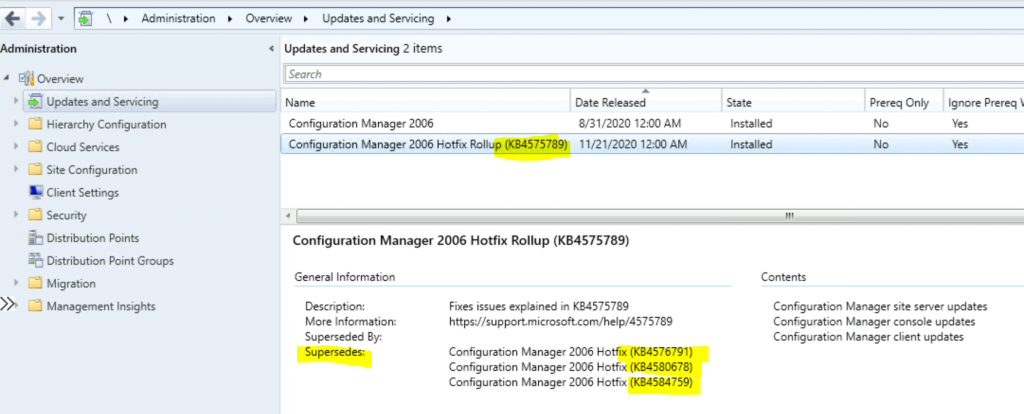Select Cloud Services in the tree
Image resolution: width=1024 pixels, height=414 pixels.
click(x=83, y=147)
